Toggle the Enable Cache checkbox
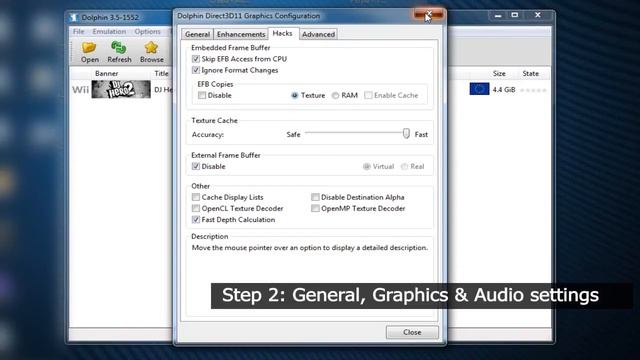The image size is (640, 360). (x=368, y=95)
